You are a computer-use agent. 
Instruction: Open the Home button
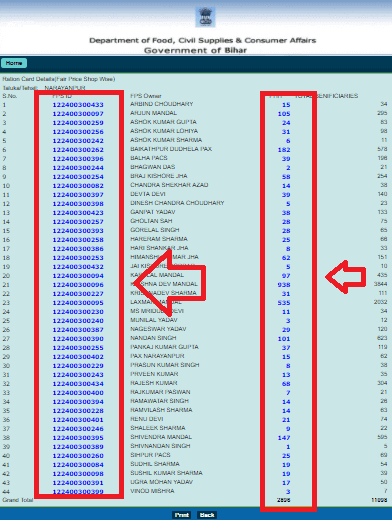tap(14, 63)
